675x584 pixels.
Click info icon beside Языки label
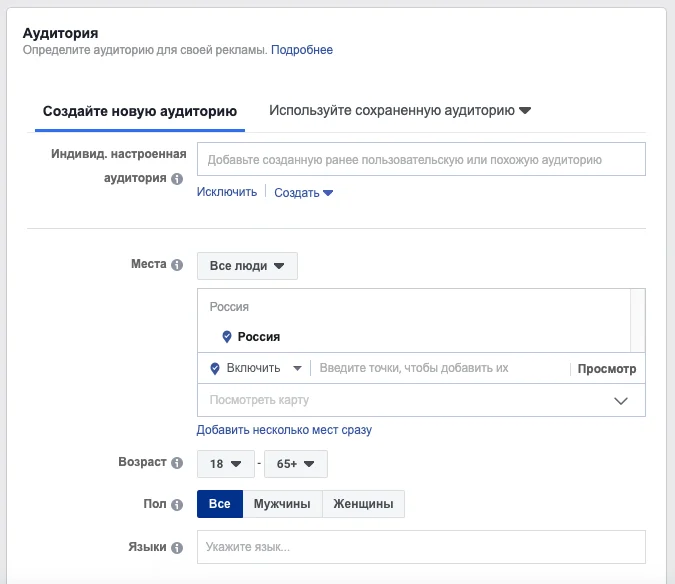point(177,548)
